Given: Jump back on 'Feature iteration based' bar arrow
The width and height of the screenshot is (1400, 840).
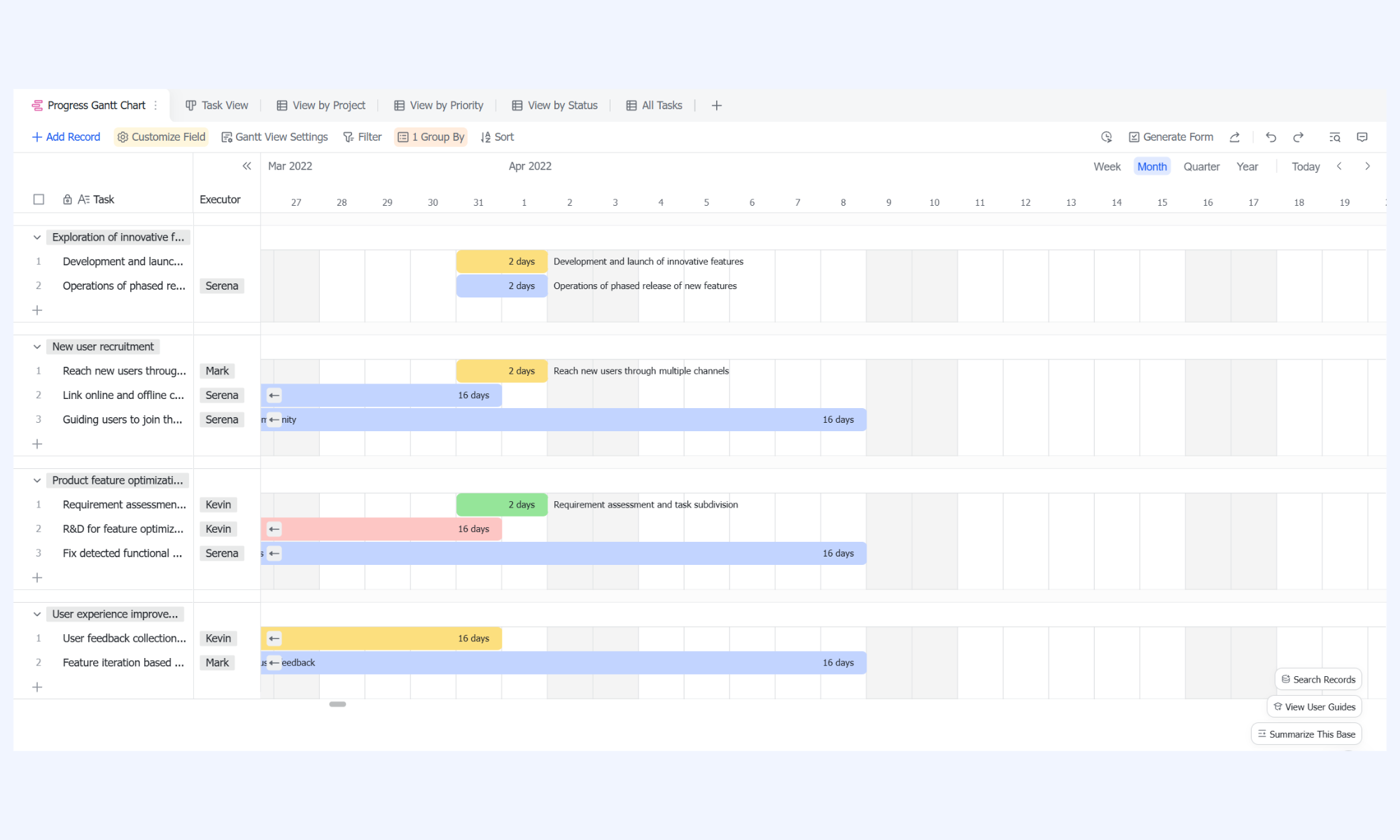Looking at the screenshot, I should 274,663.
